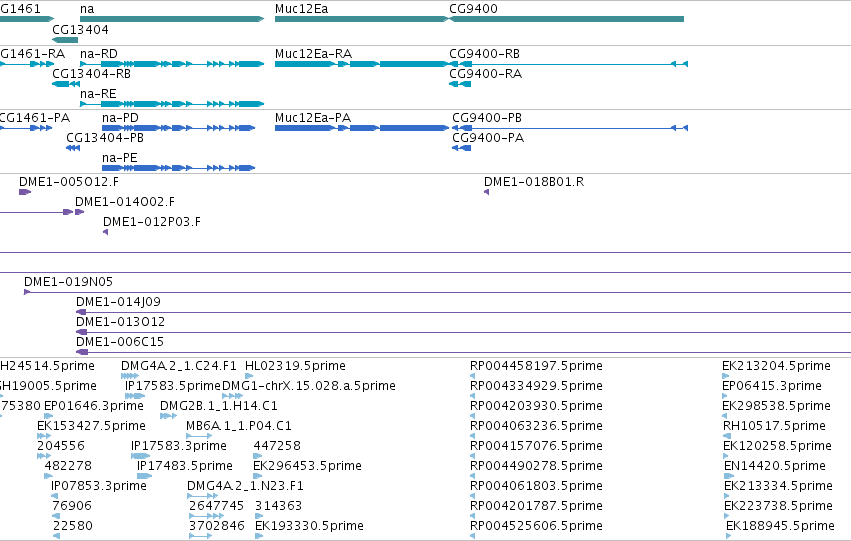
Task: Select the DME1-018B01.R marker arrow
Action: (x=486, y=192)
